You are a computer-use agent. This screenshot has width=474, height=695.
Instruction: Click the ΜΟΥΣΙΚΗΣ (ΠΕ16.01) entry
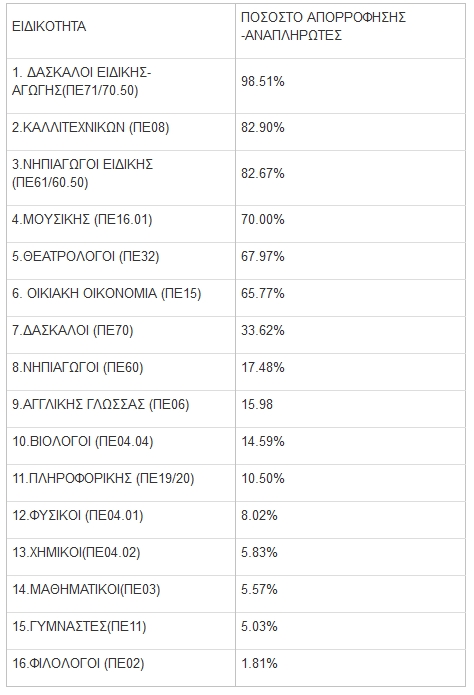pos(82,219)
